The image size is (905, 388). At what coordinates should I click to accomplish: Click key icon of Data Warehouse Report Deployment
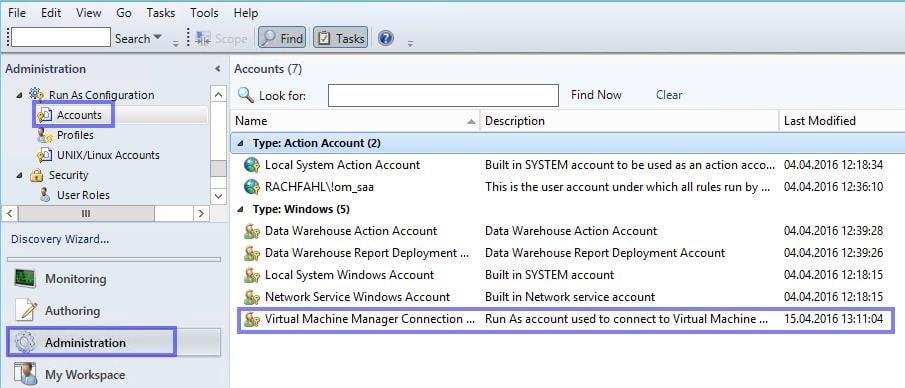(x=252, y=253)
